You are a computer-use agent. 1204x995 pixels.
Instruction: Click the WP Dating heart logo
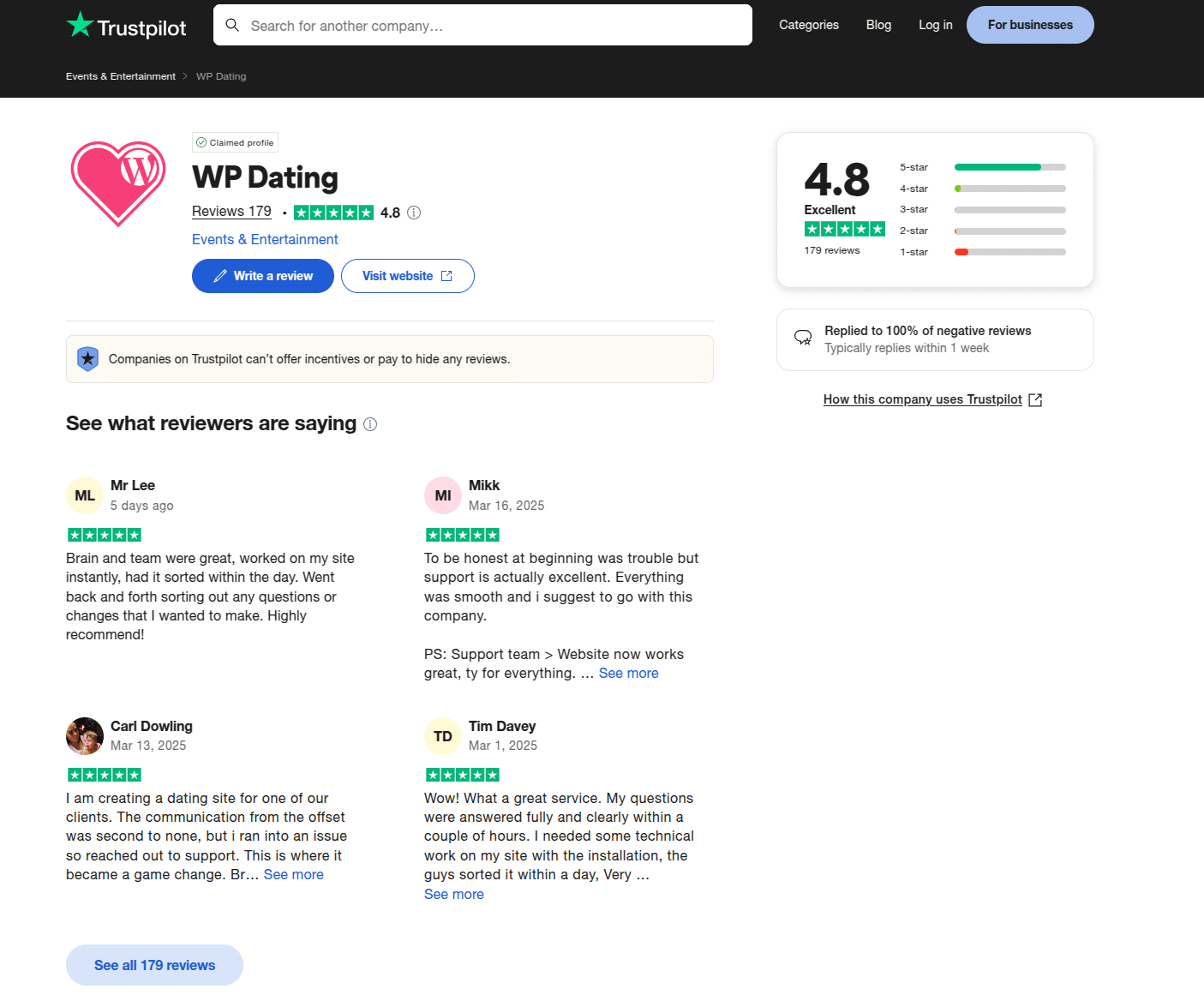click(x=118, y=183)
